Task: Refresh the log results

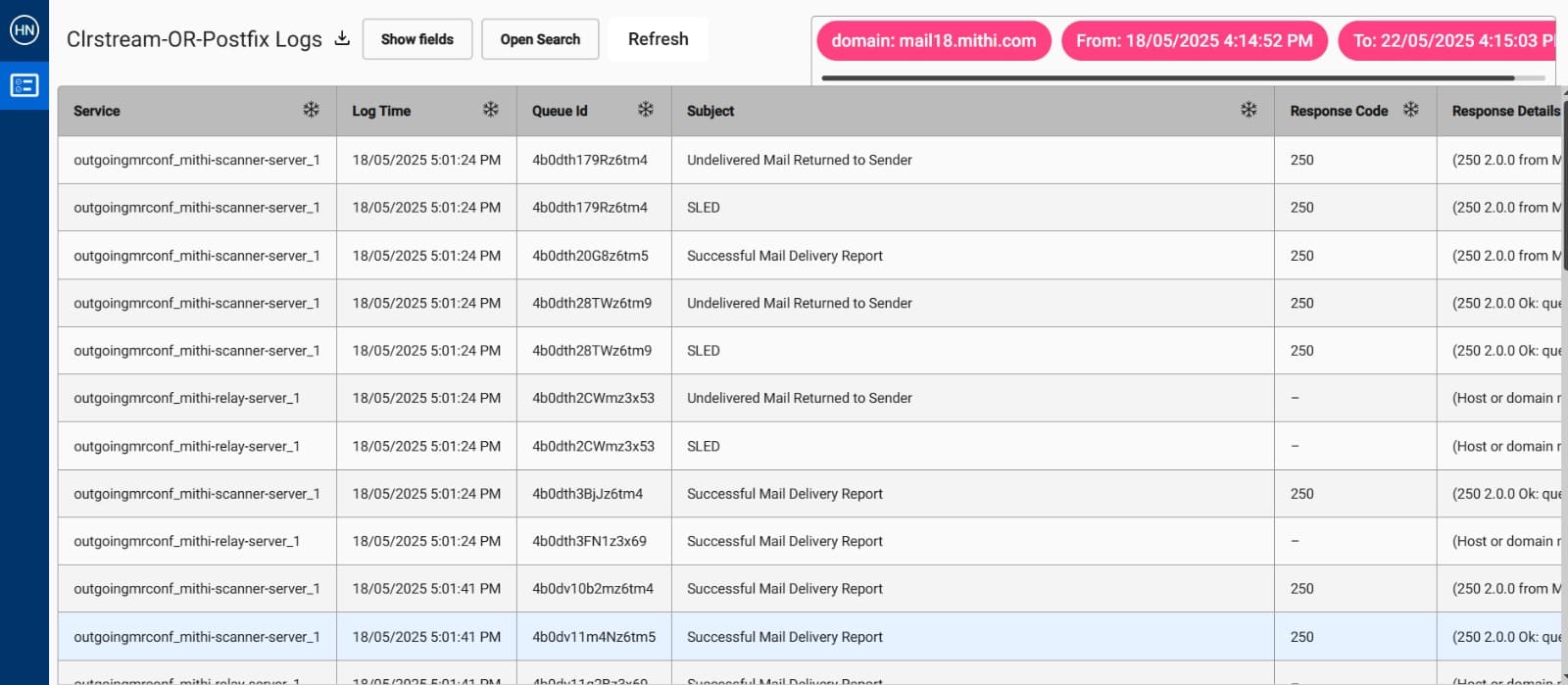Action: [x=658, y=39]
